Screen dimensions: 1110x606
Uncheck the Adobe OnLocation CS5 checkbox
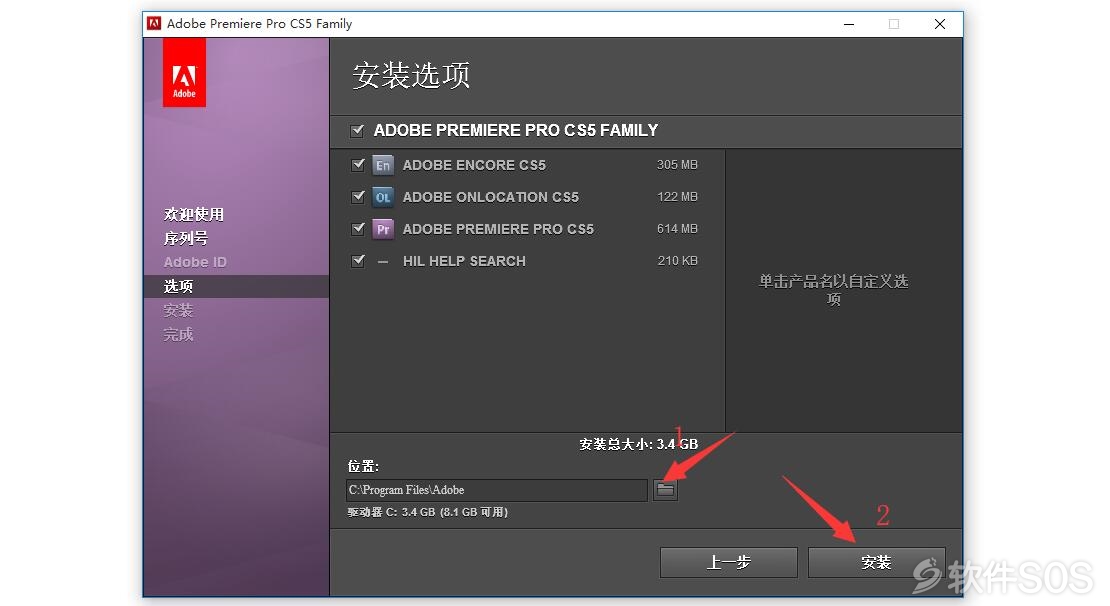pos(357,196)
